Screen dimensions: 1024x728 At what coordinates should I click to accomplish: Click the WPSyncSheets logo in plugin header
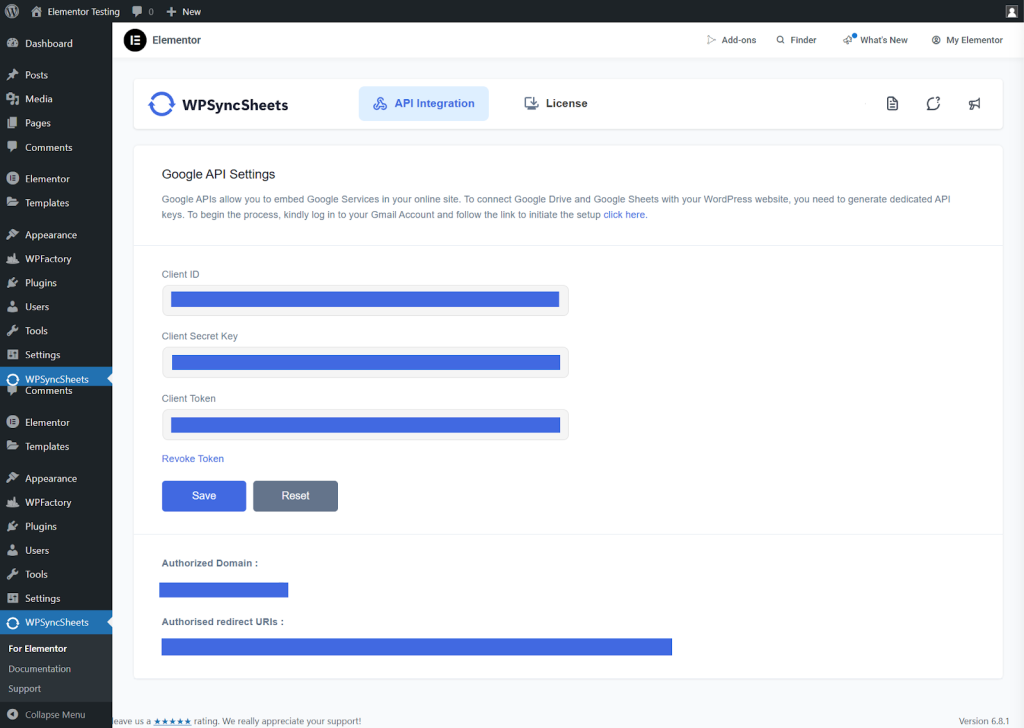pos(219,104)
